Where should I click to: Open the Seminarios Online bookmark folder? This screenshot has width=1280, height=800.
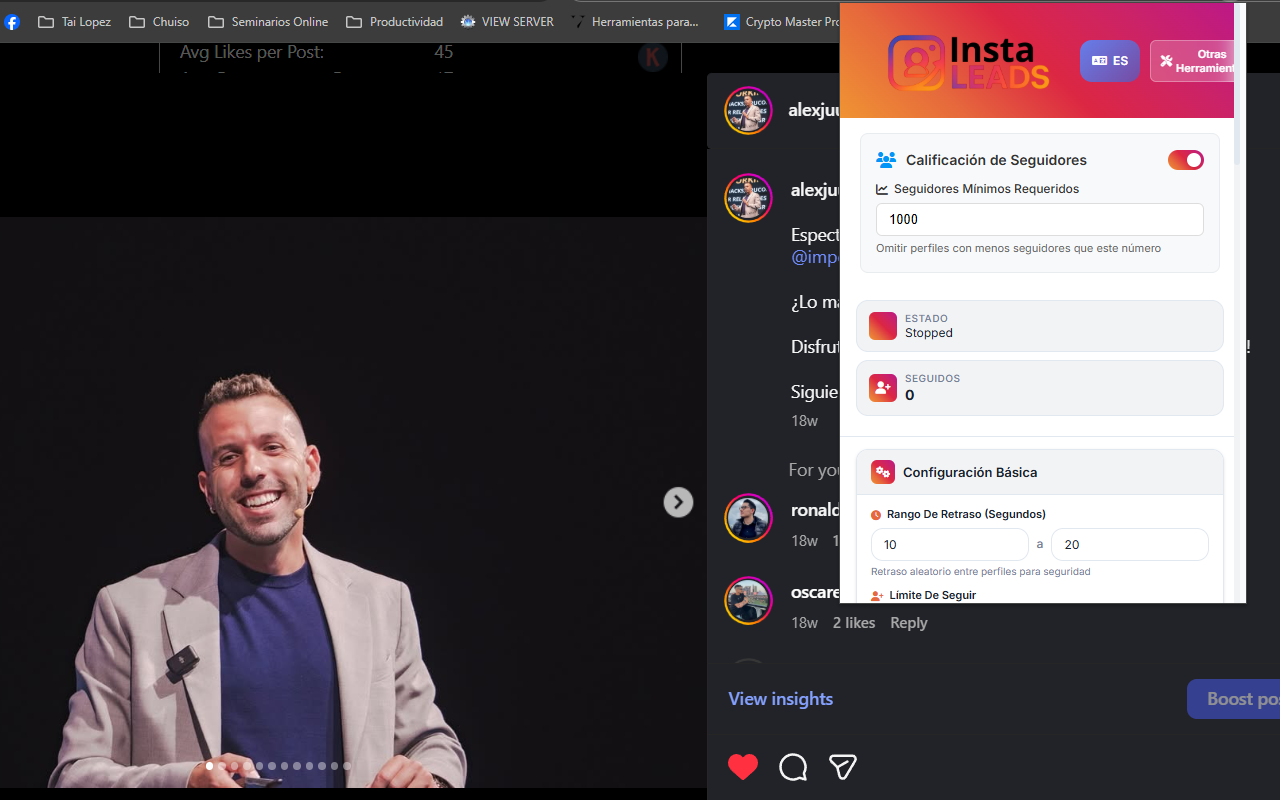click(267, 22)
